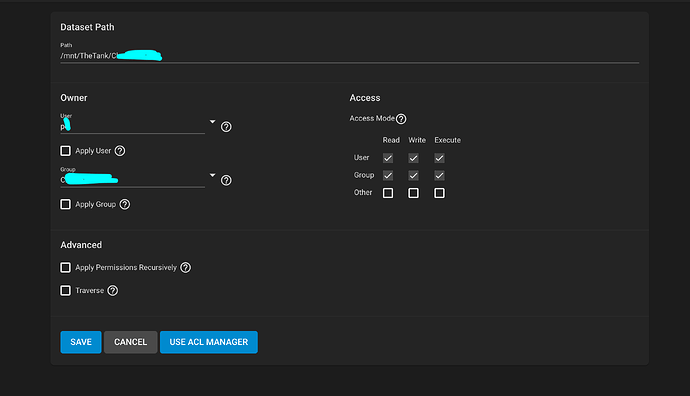Open help icon next to Group owner field

(x=226, y=180)
